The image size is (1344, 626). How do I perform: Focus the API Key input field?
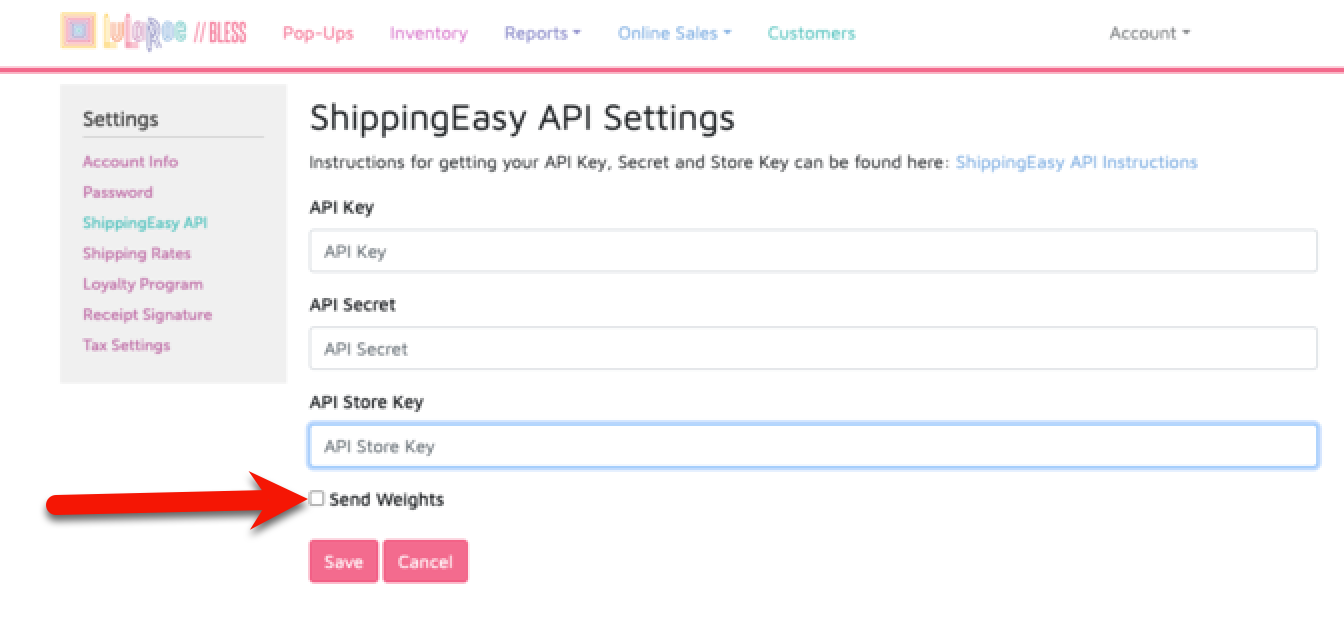click(813, 251)
